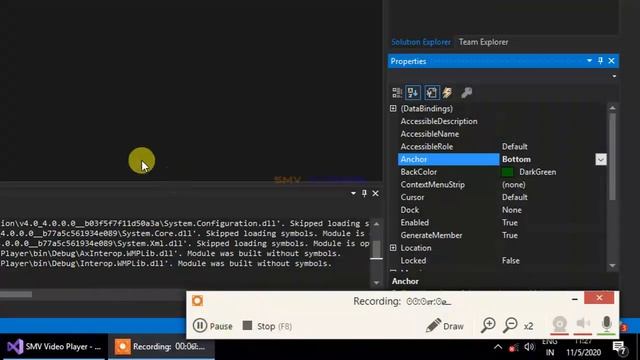
Task: Pin the Properties panel
Action: tap(600, 61)
